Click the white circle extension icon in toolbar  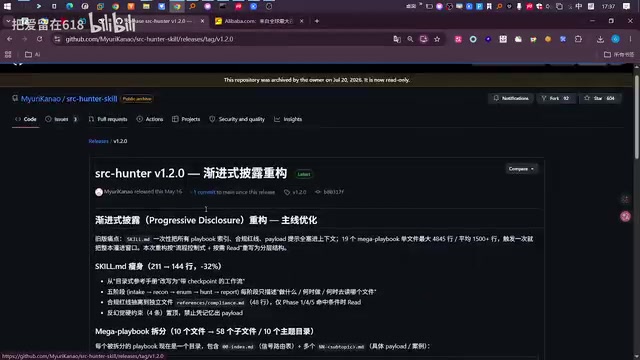(x=473, y=39)
